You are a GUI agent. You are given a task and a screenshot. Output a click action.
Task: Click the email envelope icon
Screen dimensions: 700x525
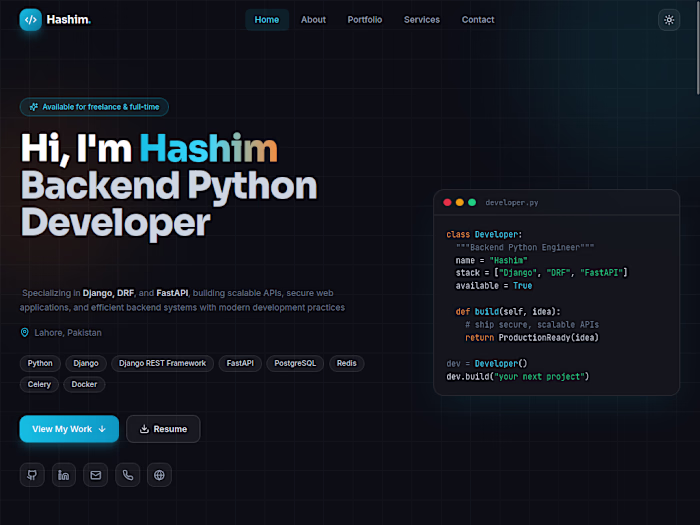click(x=96, y=475)
